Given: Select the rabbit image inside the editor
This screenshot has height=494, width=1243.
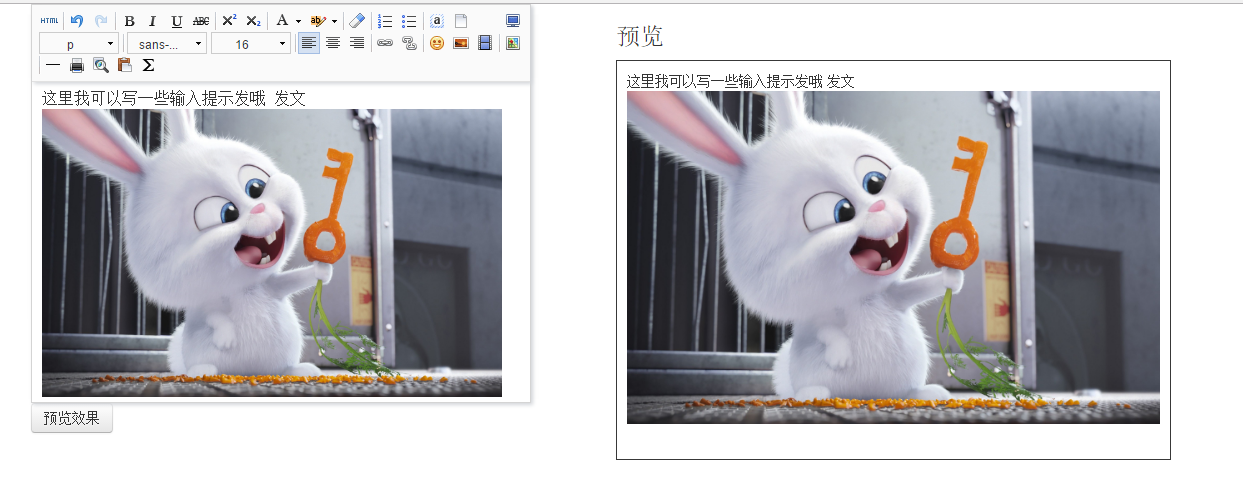Looking at the screenshot, I should [x=272, y=253].
